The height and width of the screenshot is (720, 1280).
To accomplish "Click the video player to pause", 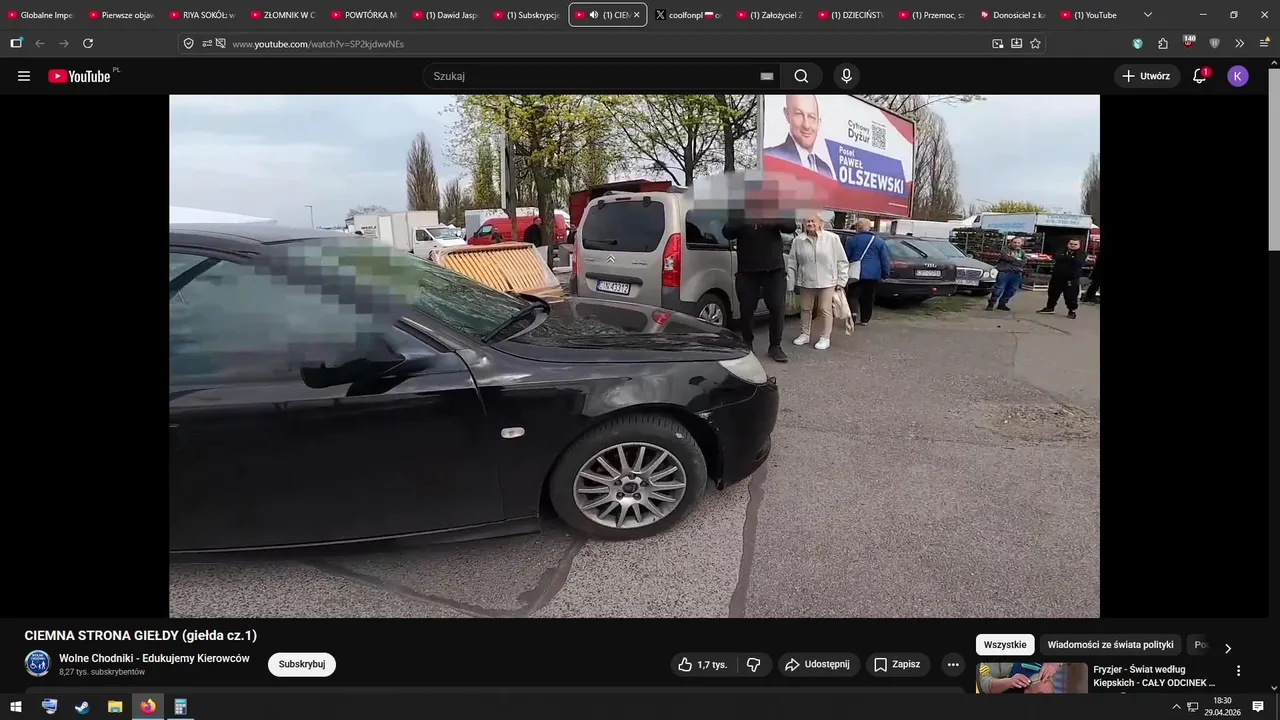I will click(634, 356).
